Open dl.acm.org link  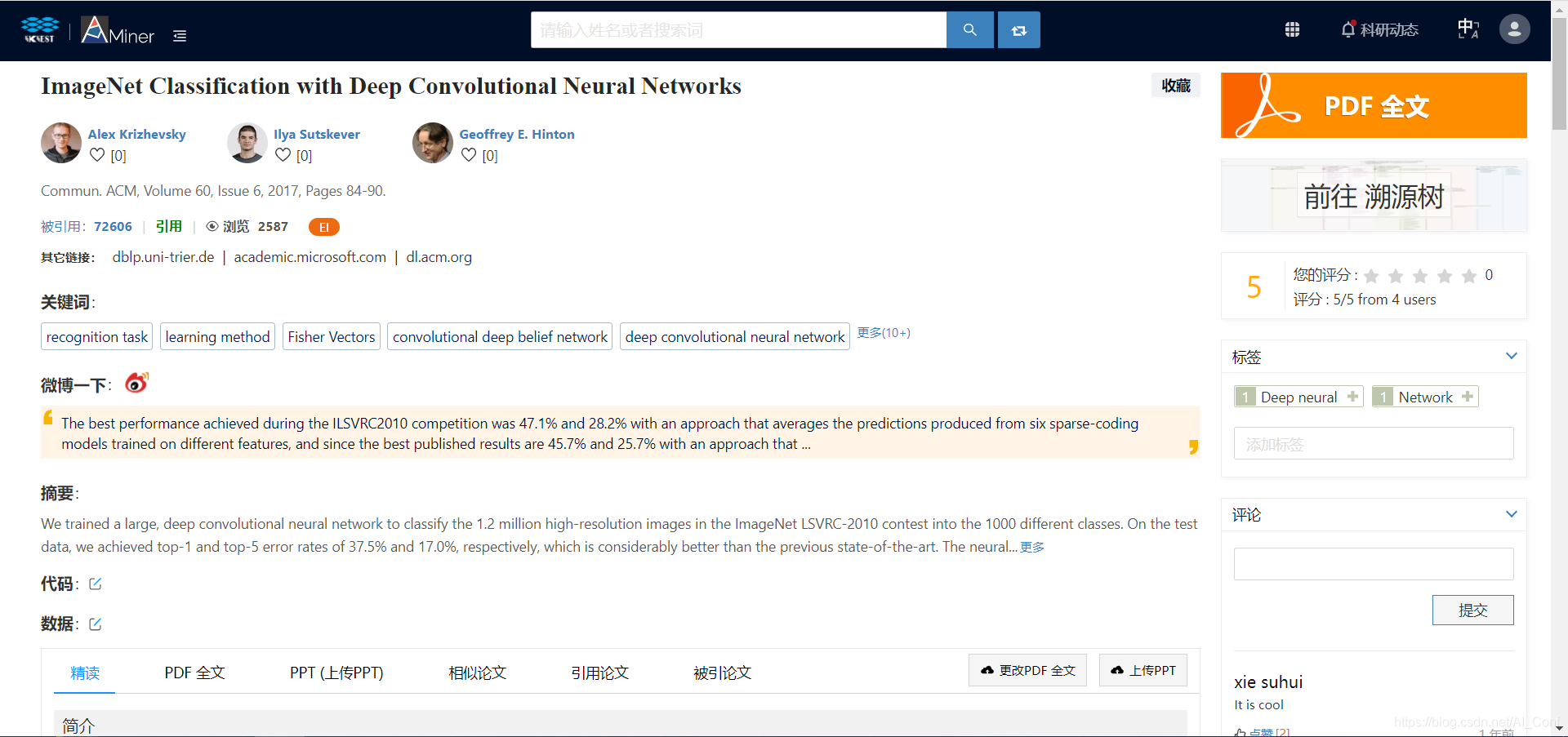(x=439, y=257)
